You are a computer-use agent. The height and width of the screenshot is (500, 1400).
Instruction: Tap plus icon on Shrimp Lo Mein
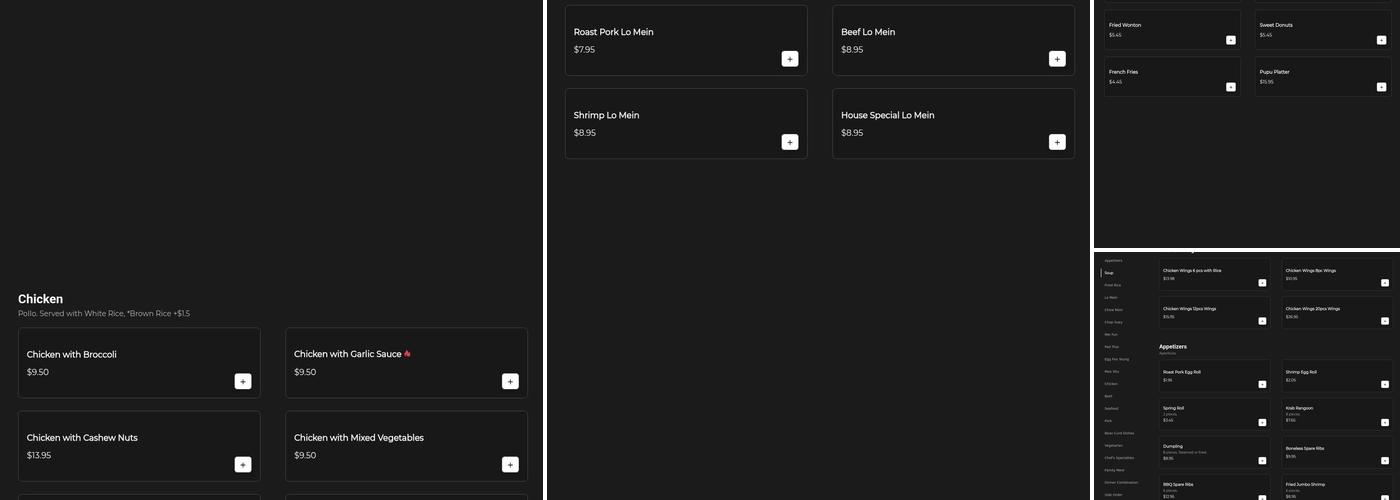click(790, 142)
